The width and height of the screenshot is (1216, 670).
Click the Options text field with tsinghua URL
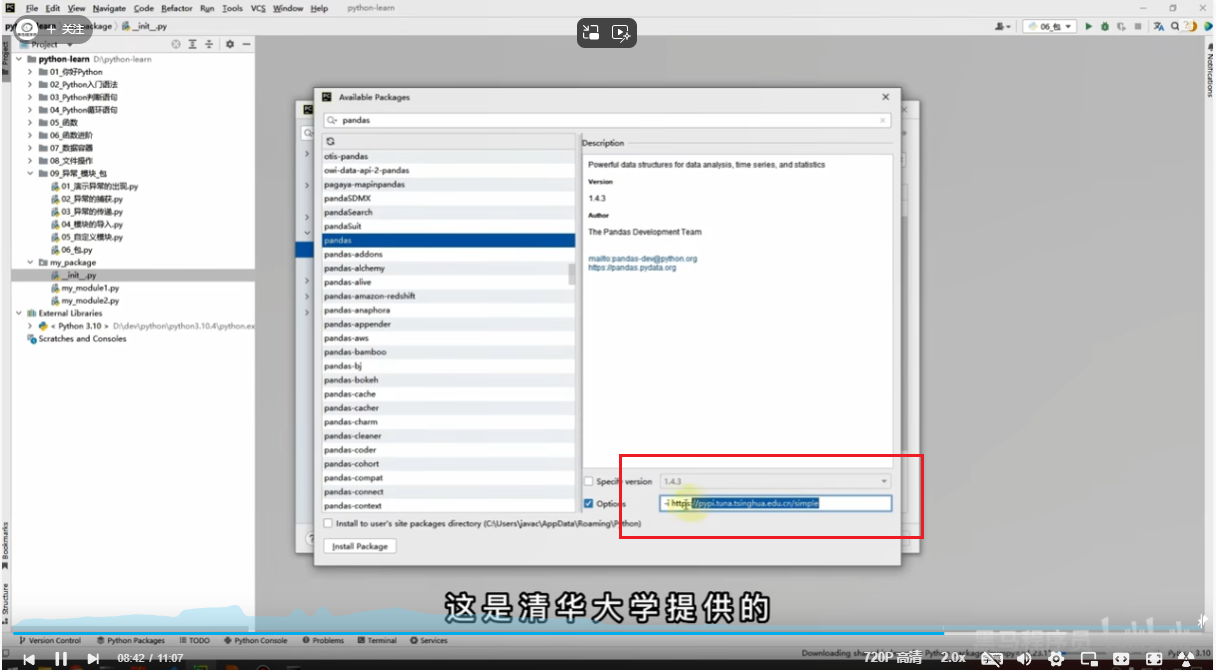pyautogui.click(x=775, y=503)
